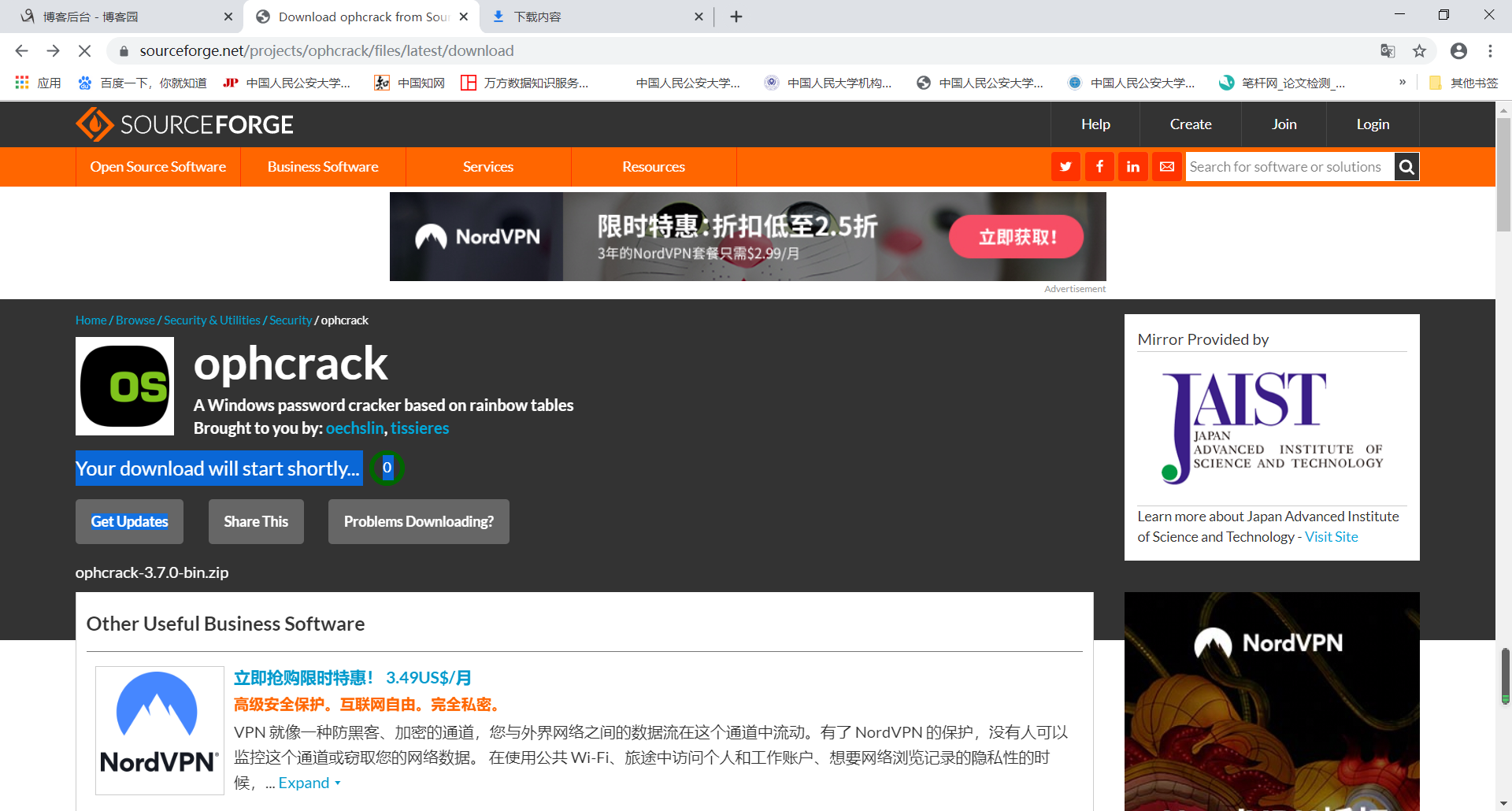Close the Download ophcrack tab

pos(464,17)
